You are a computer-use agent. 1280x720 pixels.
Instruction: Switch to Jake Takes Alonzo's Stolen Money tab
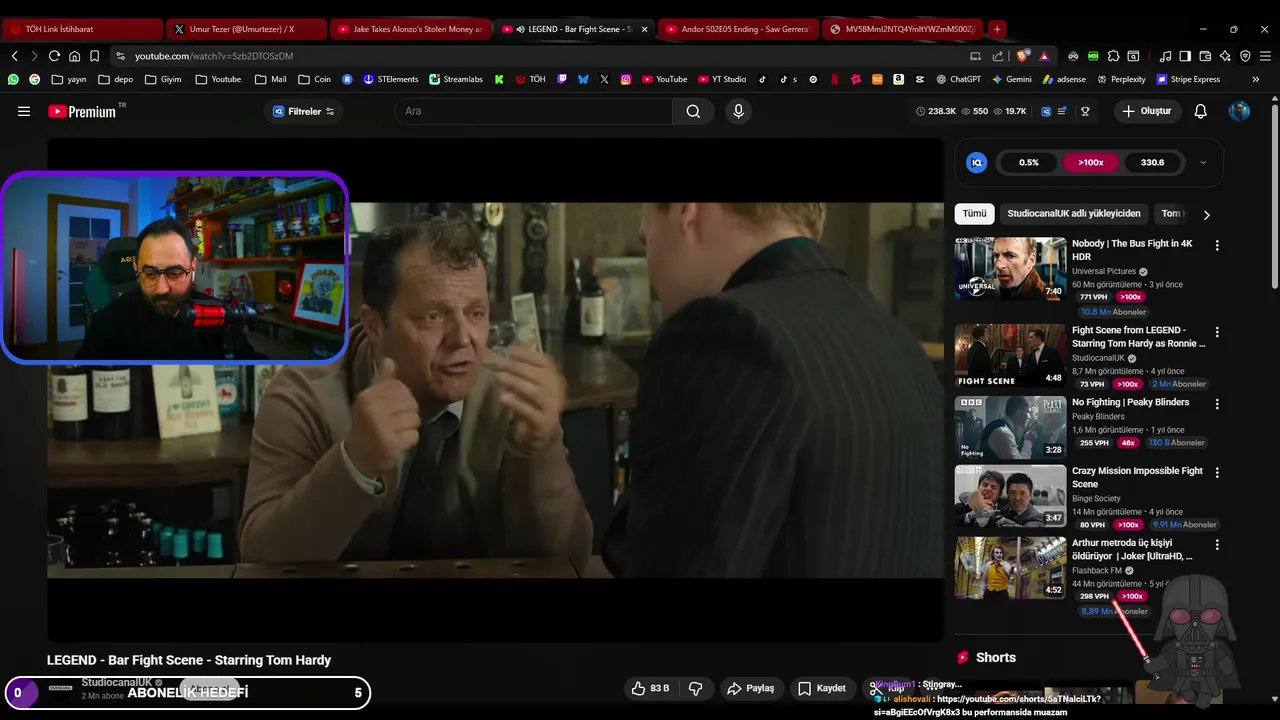pyautogui.click(x=410, y=29)
